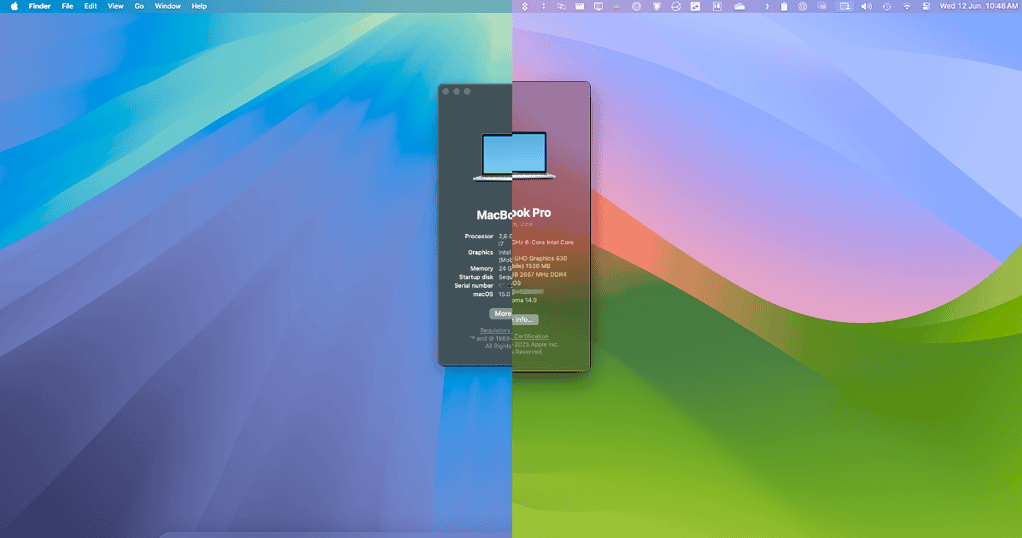Open the Apple menu
This screenshot has height=538, width=1022.
click(14, 6)
